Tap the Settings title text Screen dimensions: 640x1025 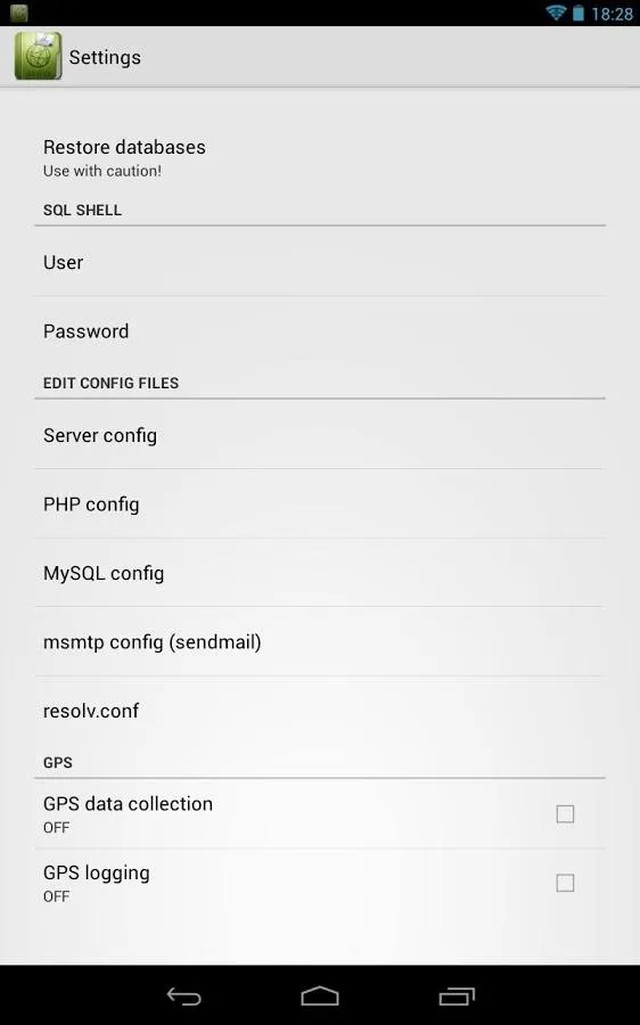point(105,57)
